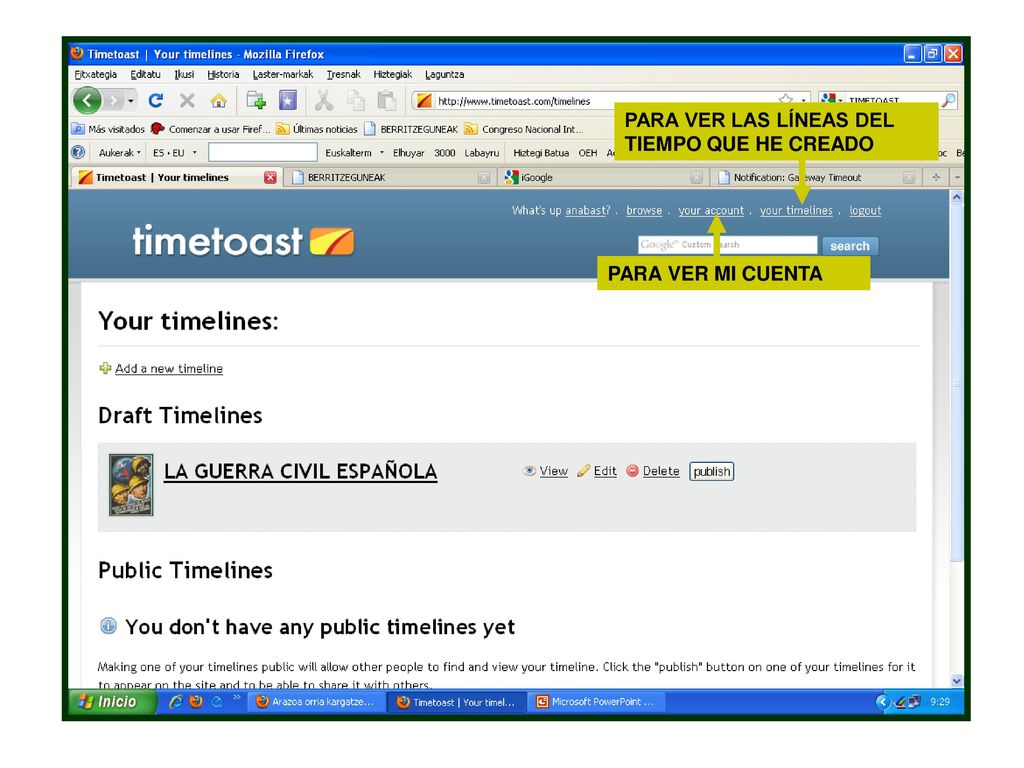This screenshot has height=768, width=1024.
Task: Click the magnifier icon in the search box
Action: coord(948,101)
